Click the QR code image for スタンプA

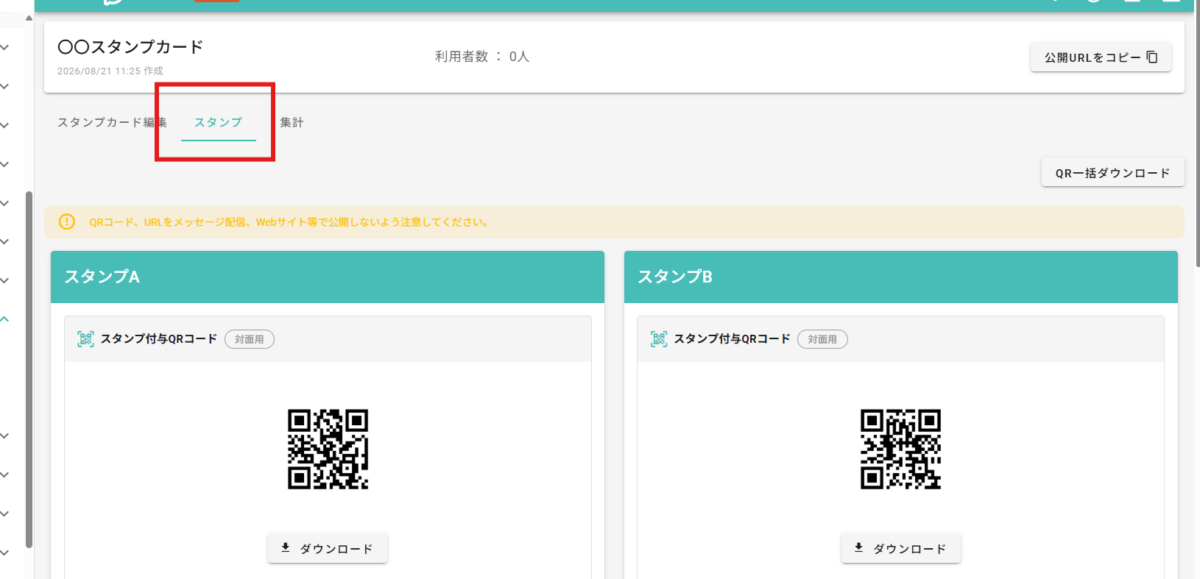pyautogui.click(x=328, y=449)
